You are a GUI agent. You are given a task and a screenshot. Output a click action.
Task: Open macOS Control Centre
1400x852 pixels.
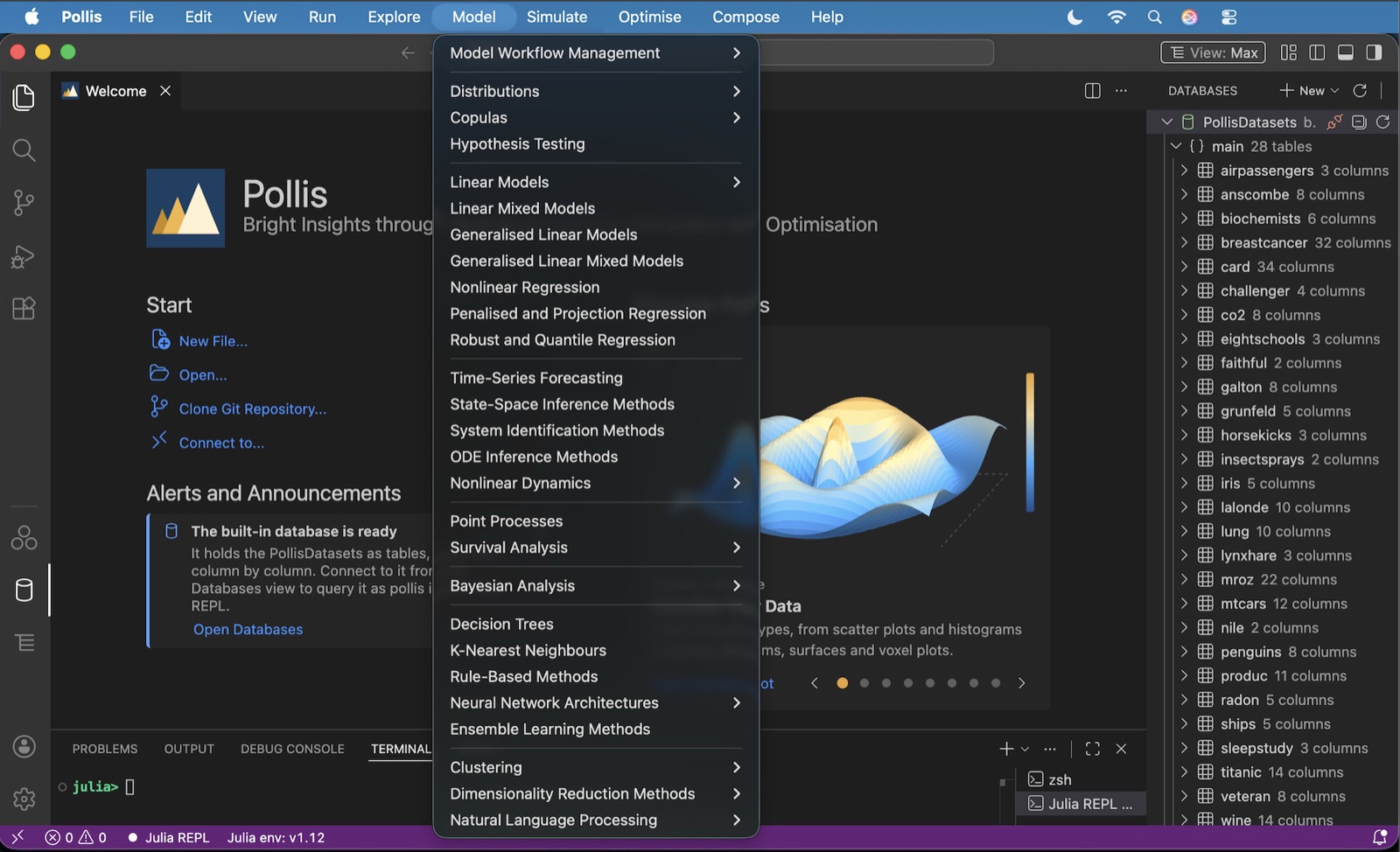coord(1228,17)
